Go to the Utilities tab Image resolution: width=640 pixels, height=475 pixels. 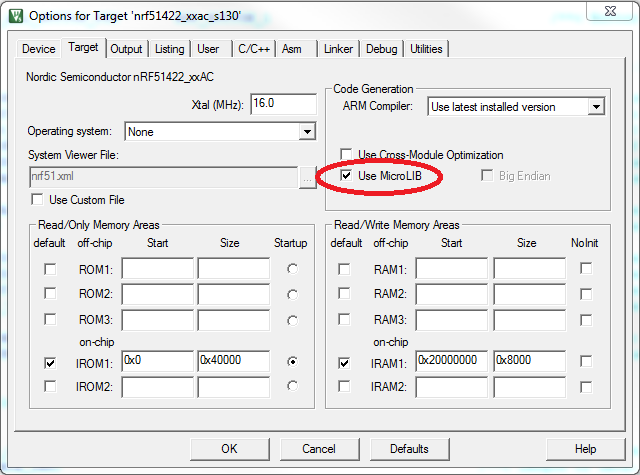pyautogui.click(x=426, y=49)
